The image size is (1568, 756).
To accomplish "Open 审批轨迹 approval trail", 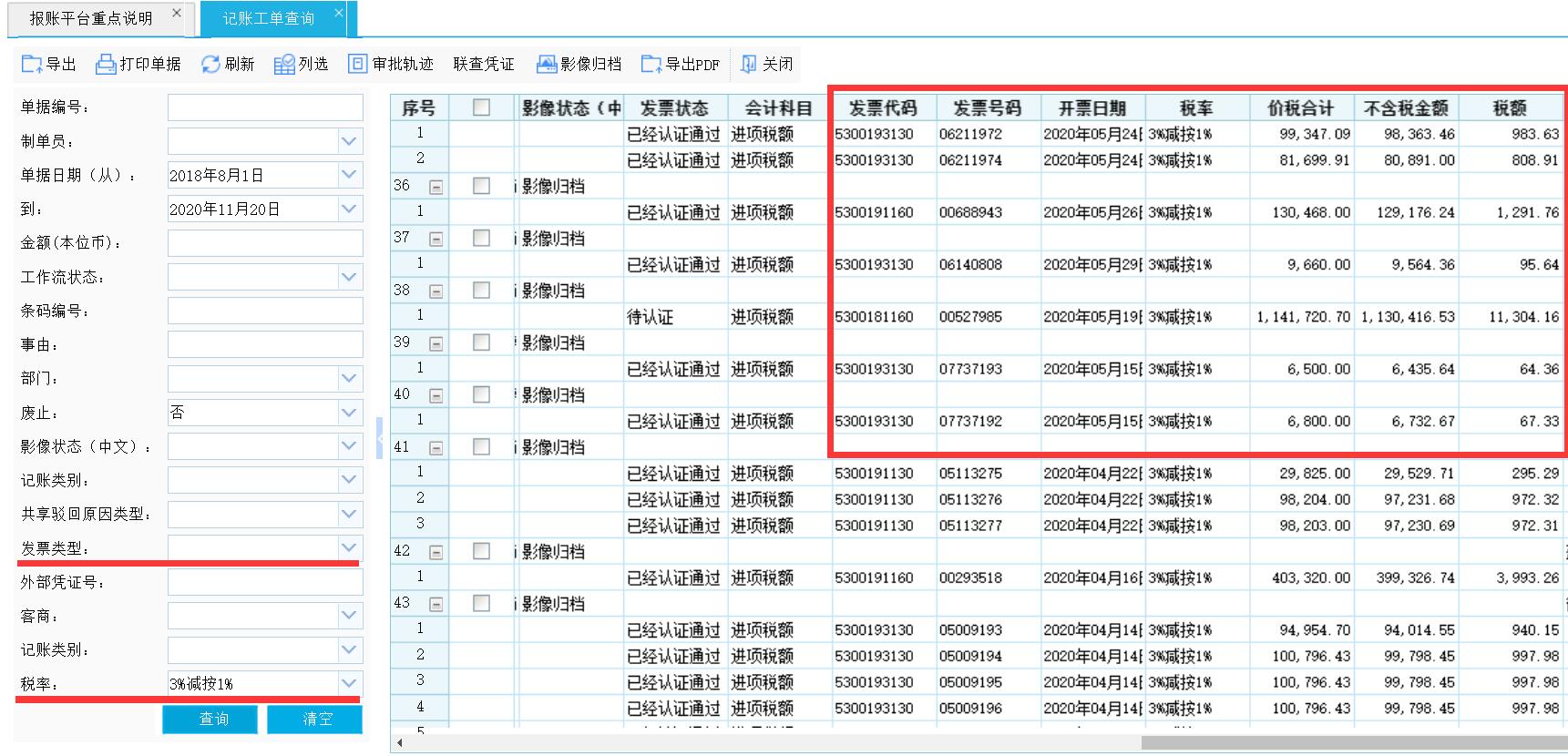I will [358, 64].
